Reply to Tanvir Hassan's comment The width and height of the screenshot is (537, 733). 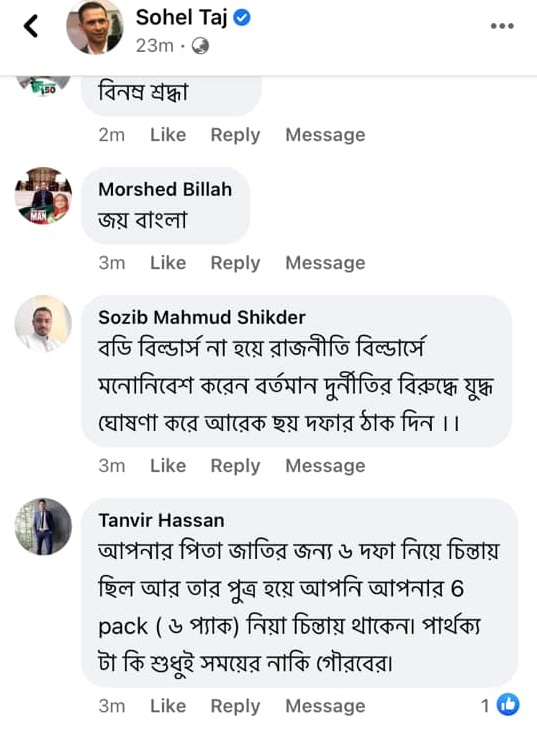coord(235,706)
